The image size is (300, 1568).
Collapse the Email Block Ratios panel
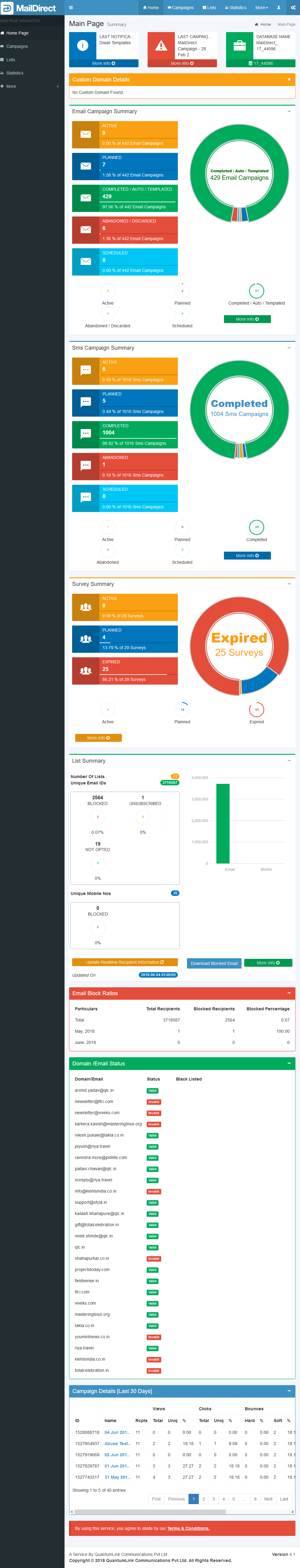pos(288,993)
